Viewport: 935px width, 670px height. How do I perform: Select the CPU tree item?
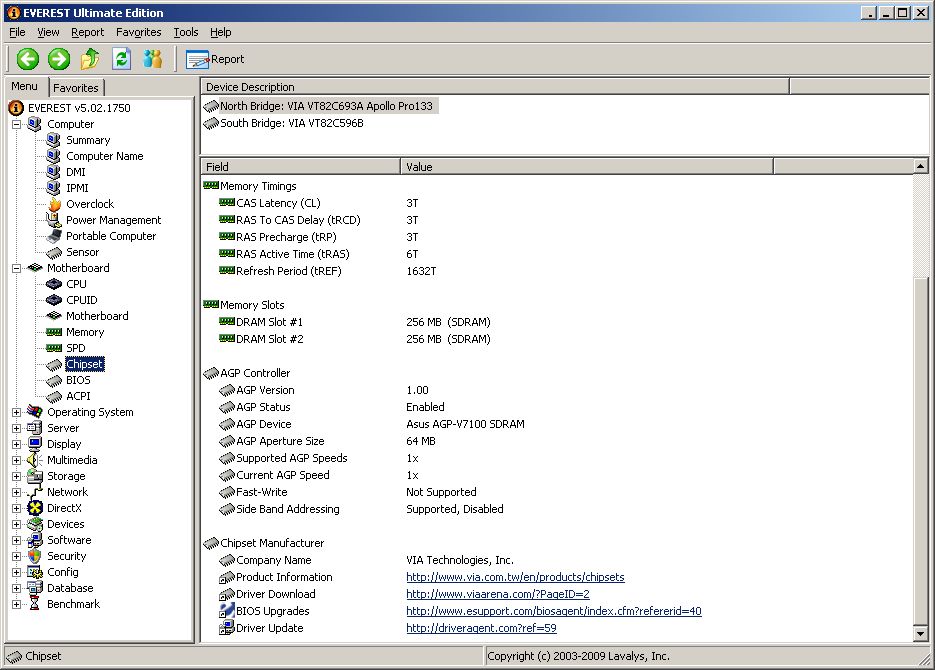76,284
